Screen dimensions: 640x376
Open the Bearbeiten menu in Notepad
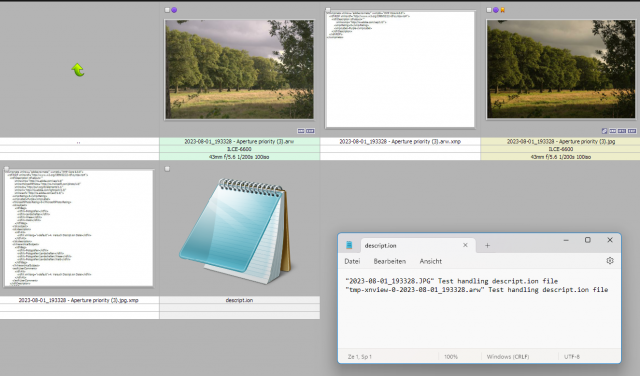[390, 261]
